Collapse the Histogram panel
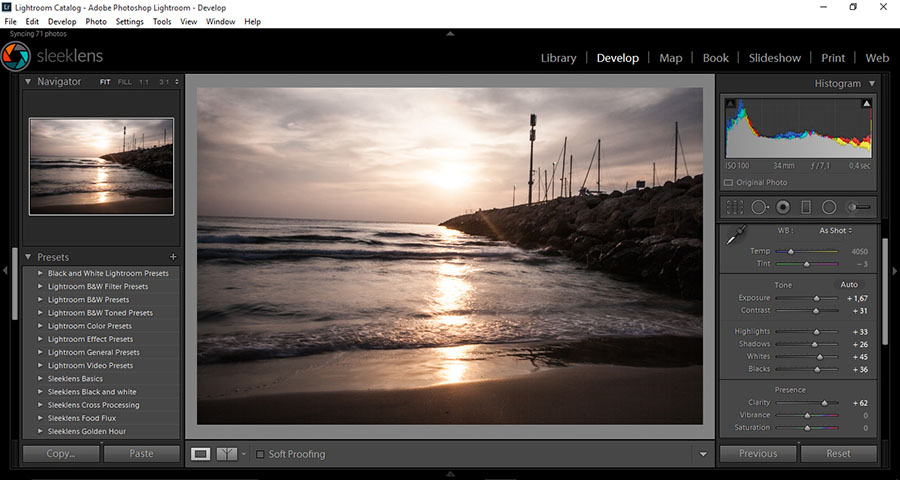The image size is (900, 480). [871, 84]
